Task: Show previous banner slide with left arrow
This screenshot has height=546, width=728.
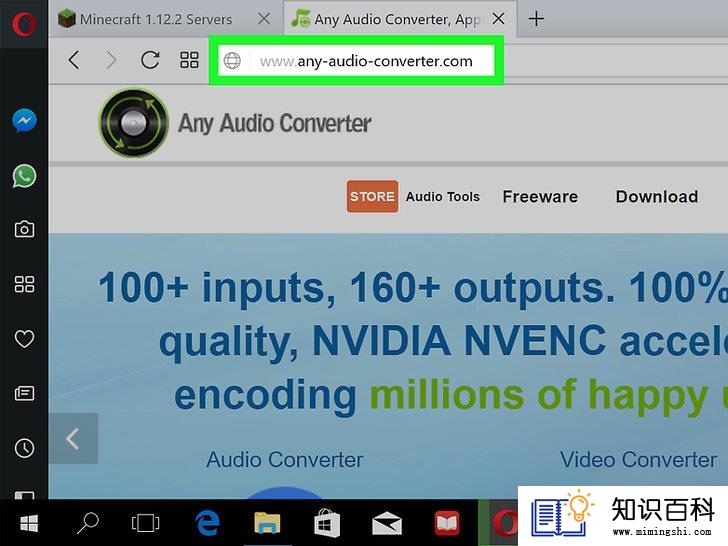Action: [73, 439]
